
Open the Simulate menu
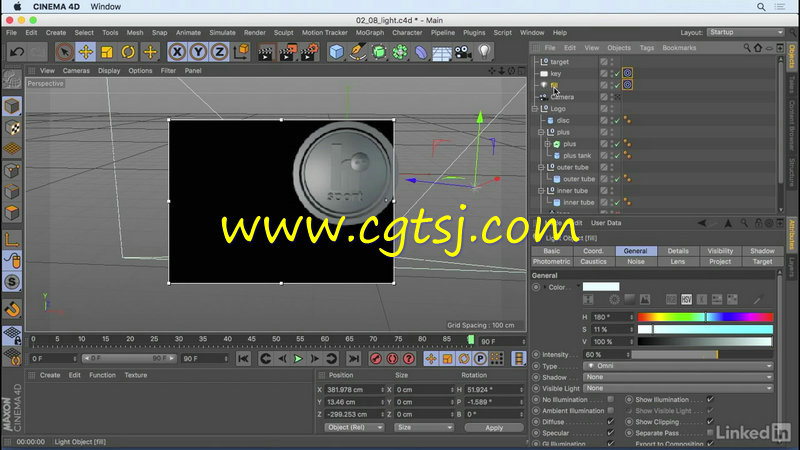coord(222,32)
